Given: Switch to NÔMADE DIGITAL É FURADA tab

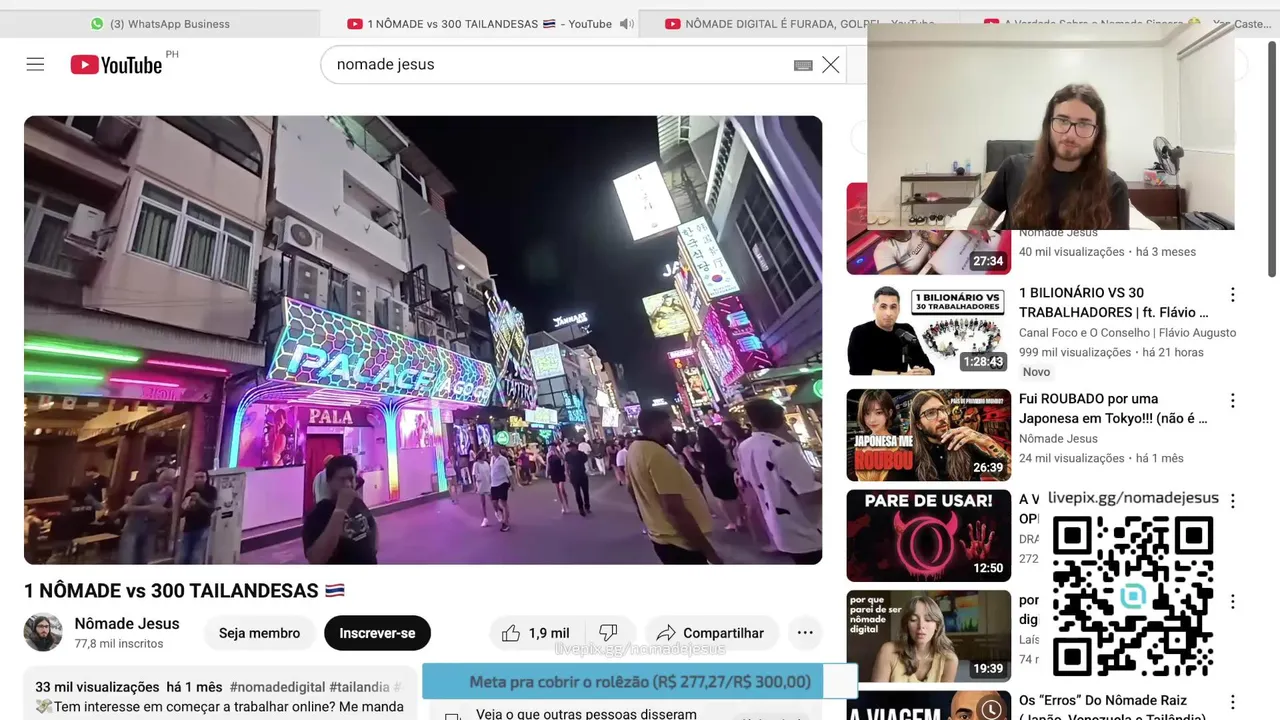Looking at the screenshot, I should (800, 24).
